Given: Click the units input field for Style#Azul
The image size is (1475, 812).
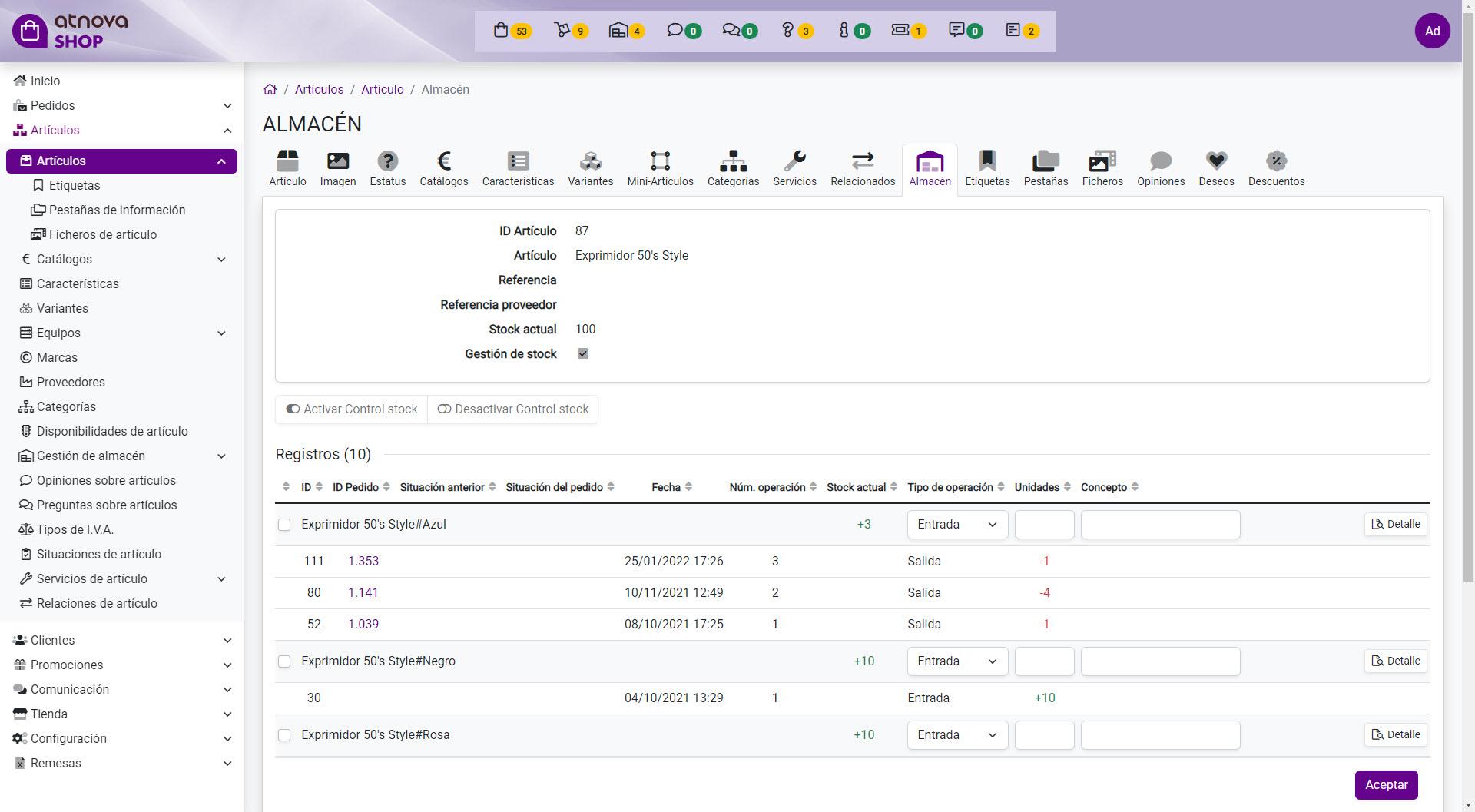Looking at the screenshot, I should (x=1044, y=525).
